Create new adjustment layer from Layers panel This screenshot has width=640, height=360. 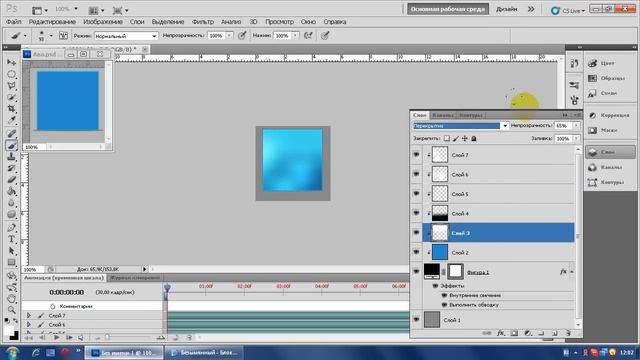coord(528,333)
